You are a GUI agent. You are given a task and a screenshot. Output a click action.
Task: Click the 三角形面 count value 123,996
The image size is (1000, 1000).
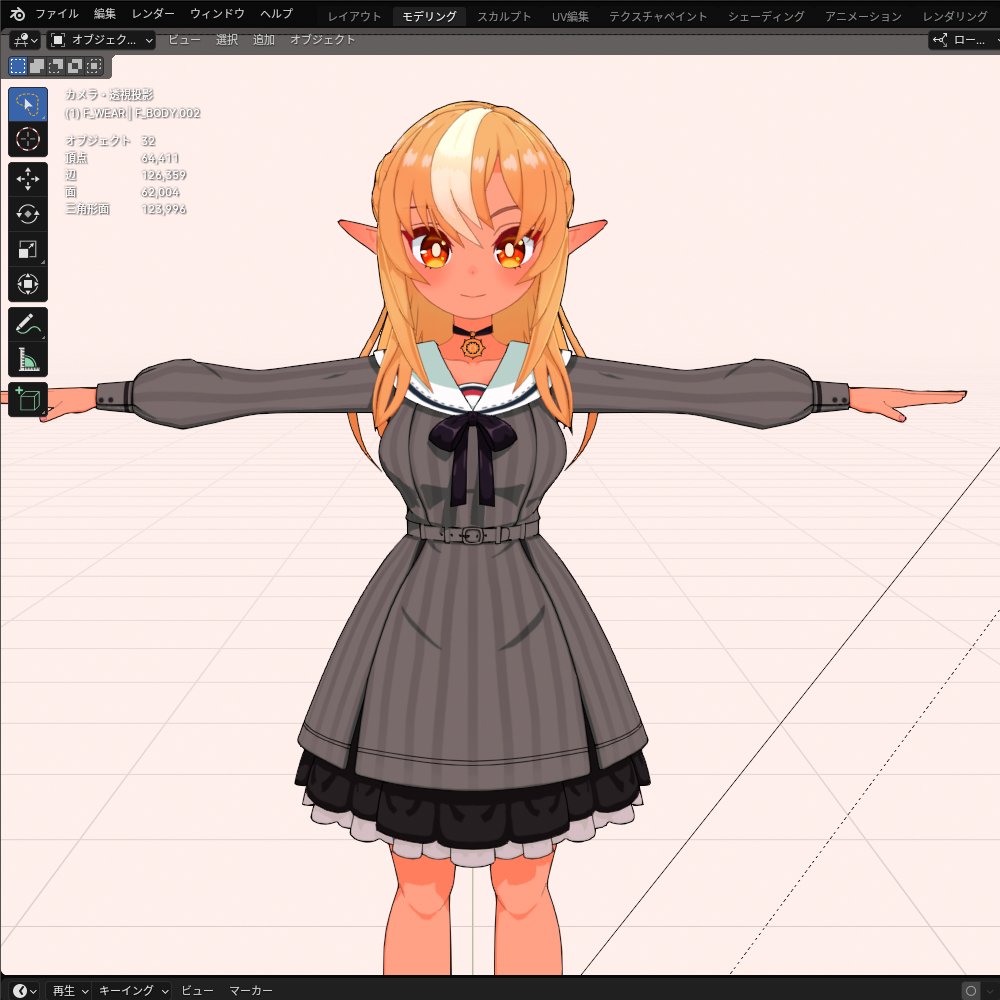tap(163, 209)
